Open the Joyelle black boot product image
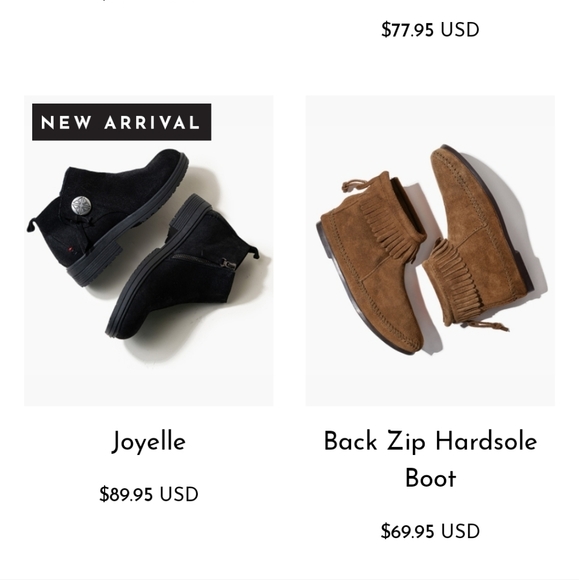The width and height of the screenshot is (579, 580). [x=149, y=250]
